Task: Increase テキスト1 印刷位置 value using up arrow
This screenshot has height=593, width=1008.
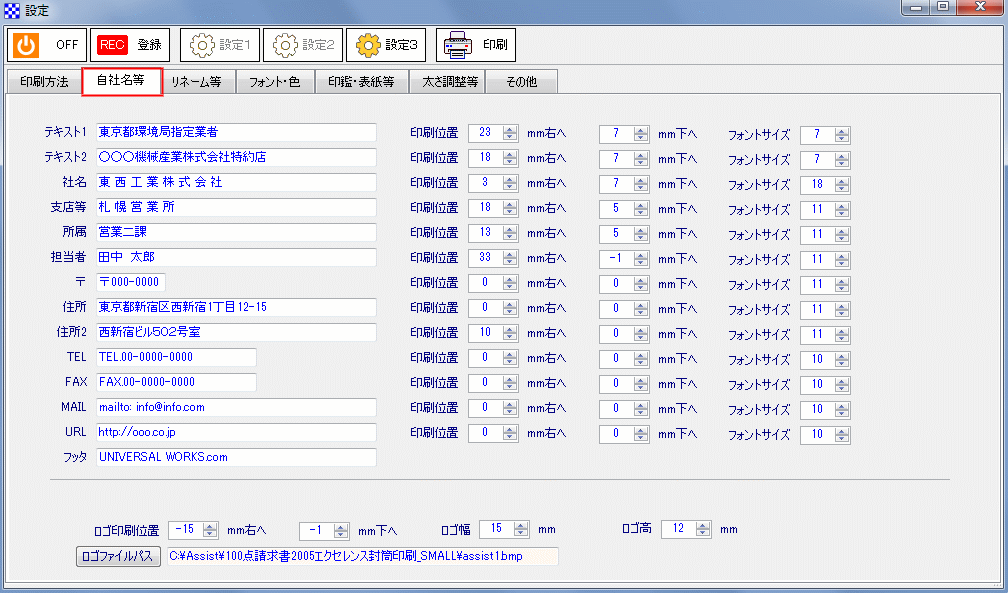Action: (x=511, y=129)
